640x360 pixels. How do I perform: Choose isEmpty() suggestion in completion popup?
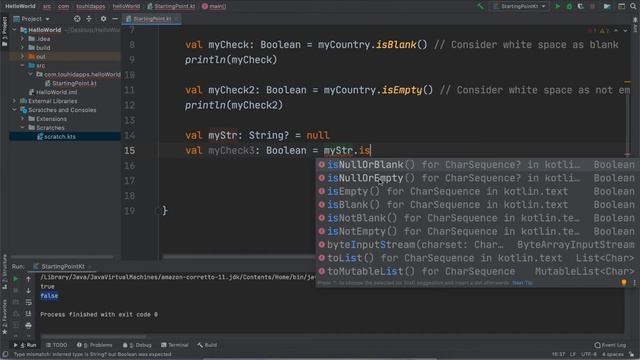click(x=477, y=191)
